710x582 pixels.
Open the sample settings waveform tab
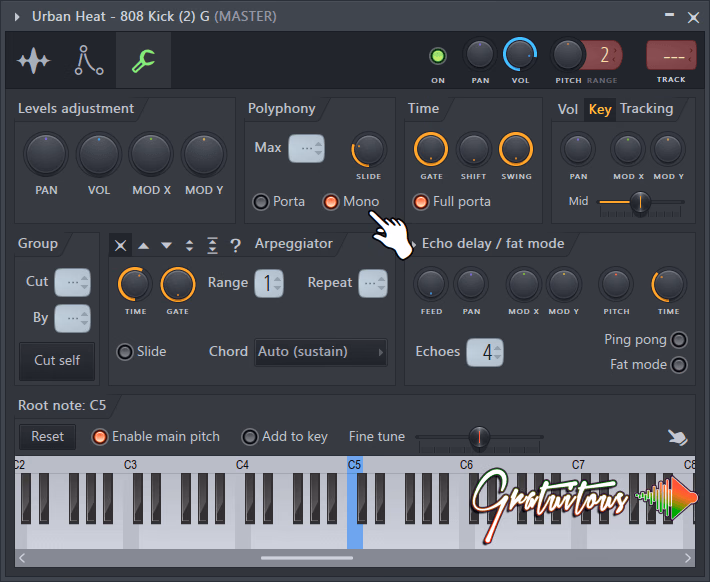(x=34, y=60)
